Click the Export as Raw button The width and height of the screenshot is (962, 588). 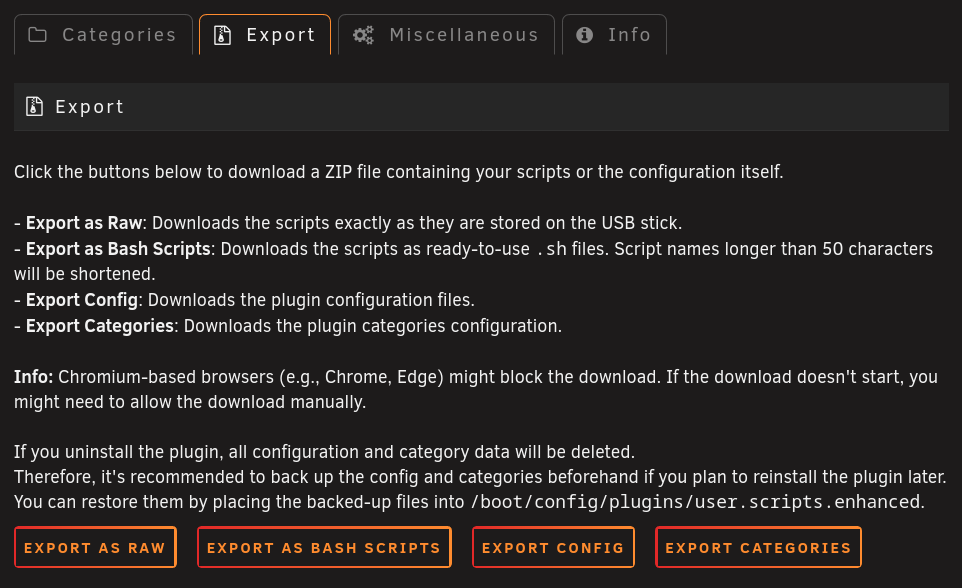tap(95, 547)
